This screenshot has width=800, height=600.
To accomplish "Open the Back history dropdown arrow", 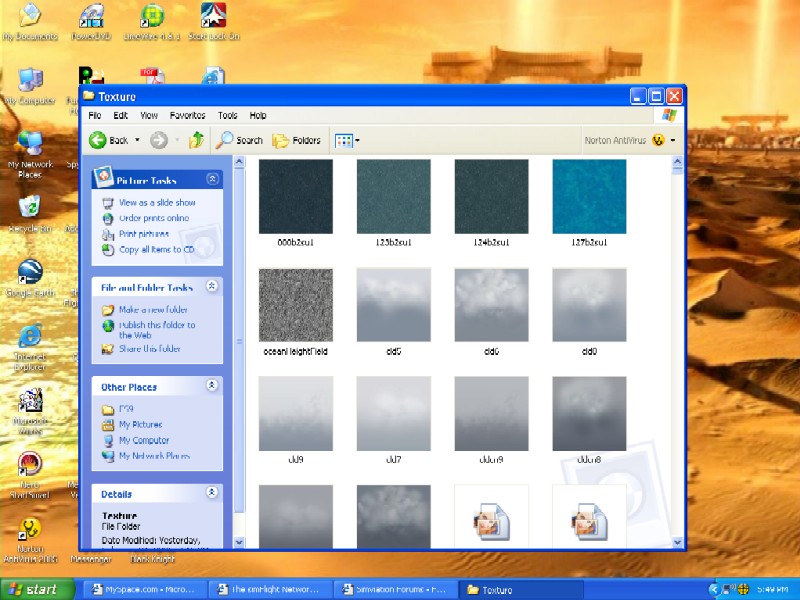I will pyautogui.click(x=137, y=140).
